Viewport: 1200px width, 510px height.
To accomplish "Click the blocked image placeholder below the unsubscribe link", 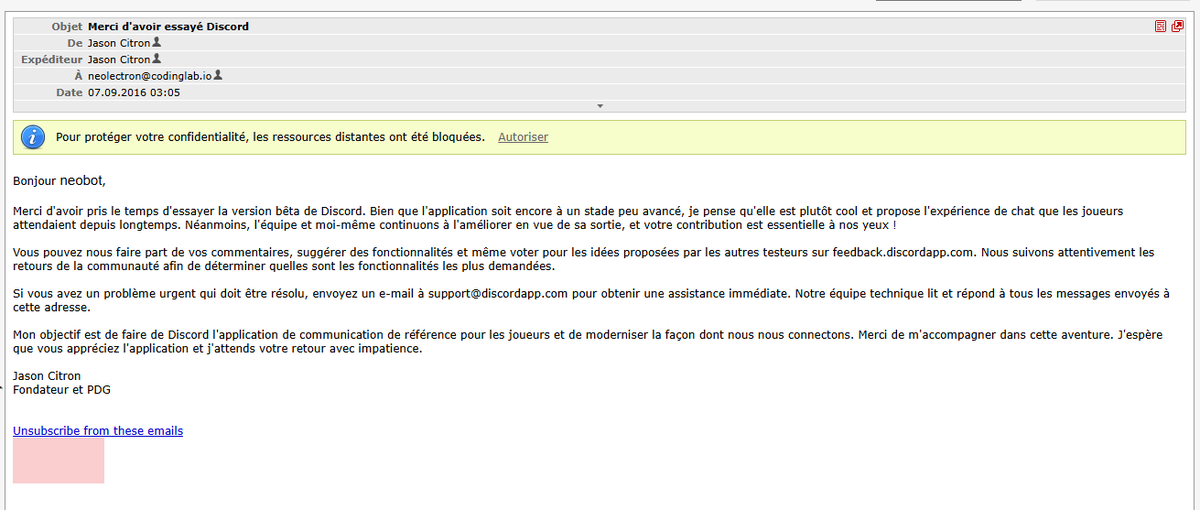I will pyautogui.click(x=58, y=461).
